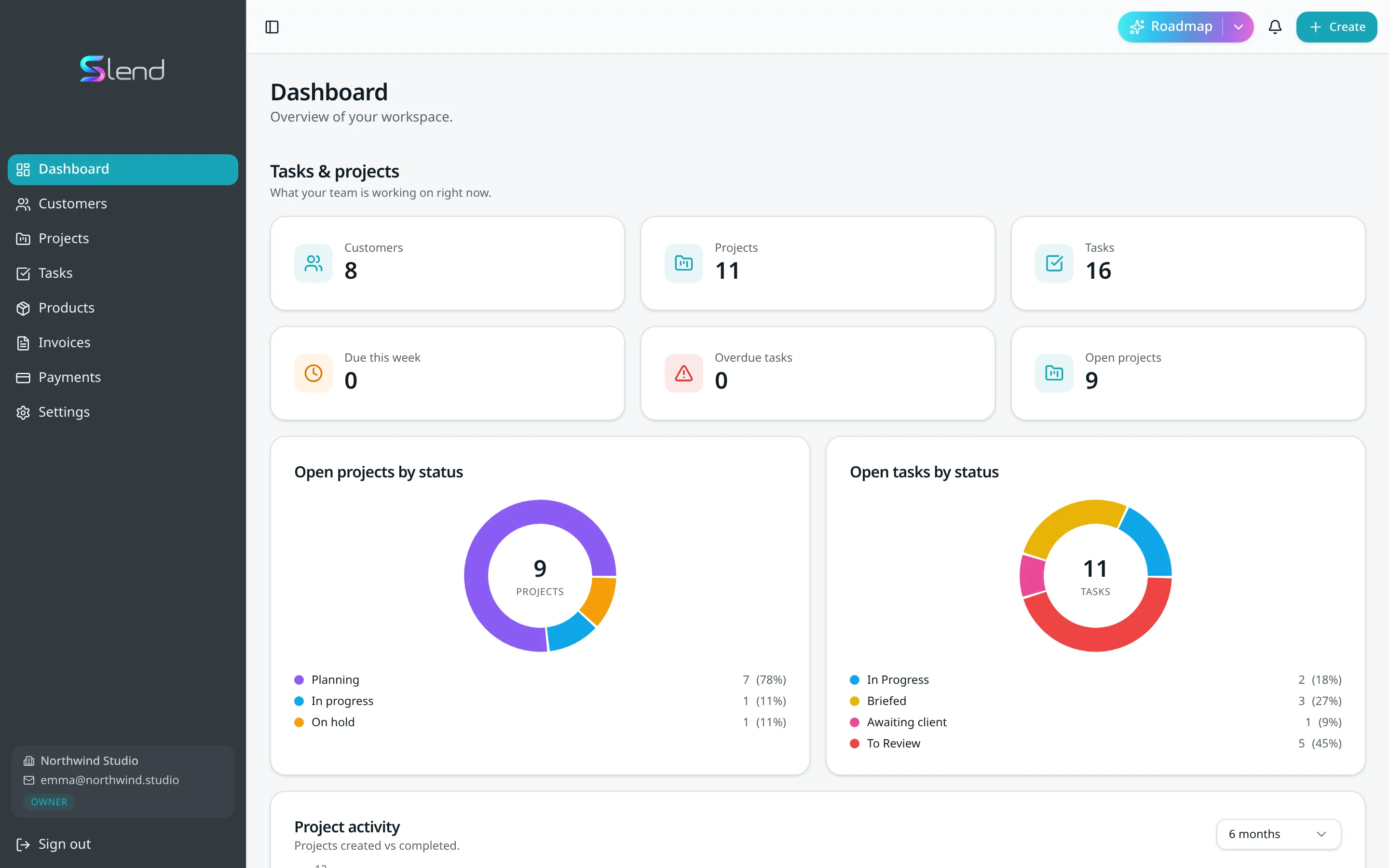Click the Products box icon in sidebar

23,308
